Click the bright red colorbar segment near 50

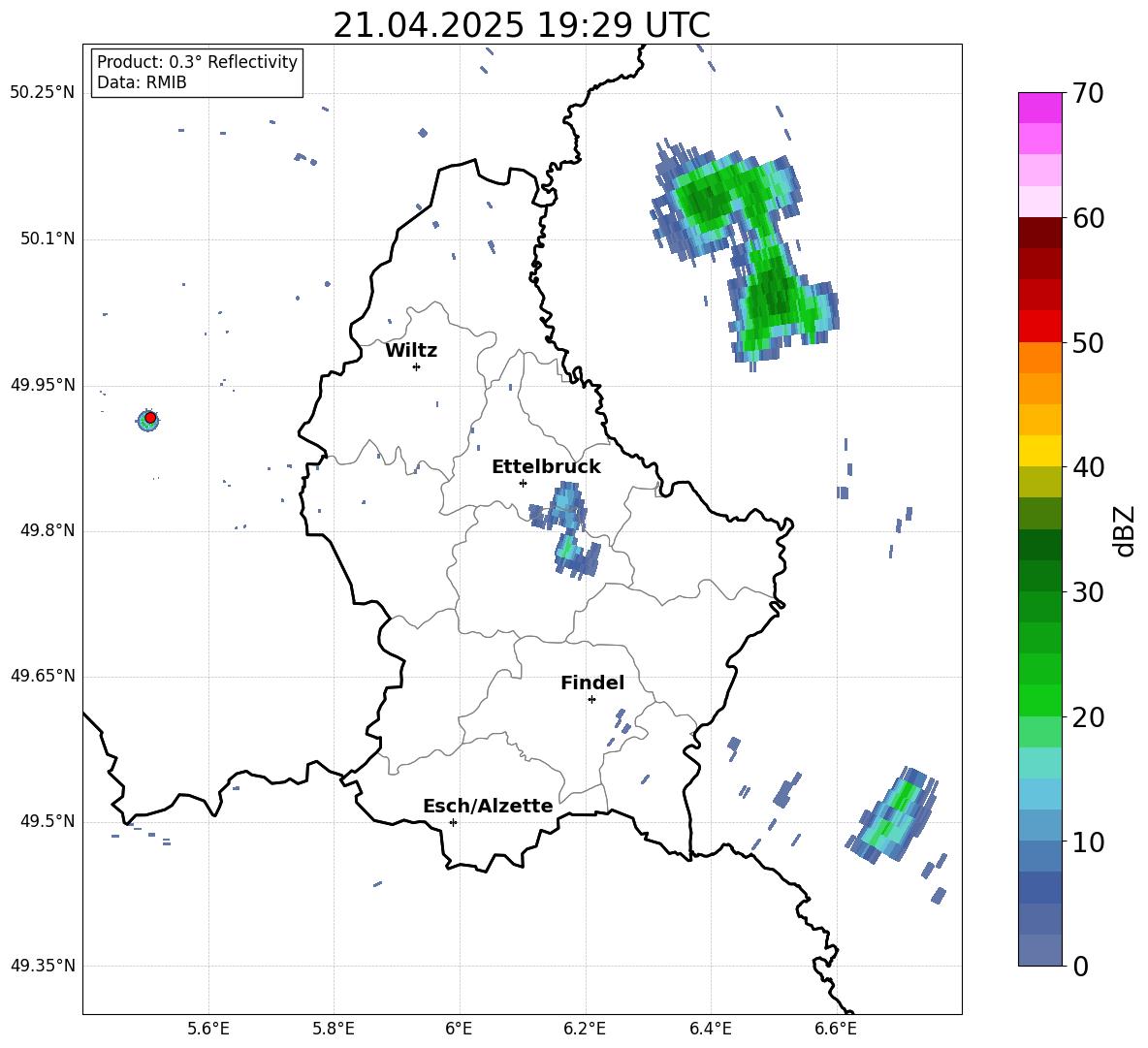1039,327
